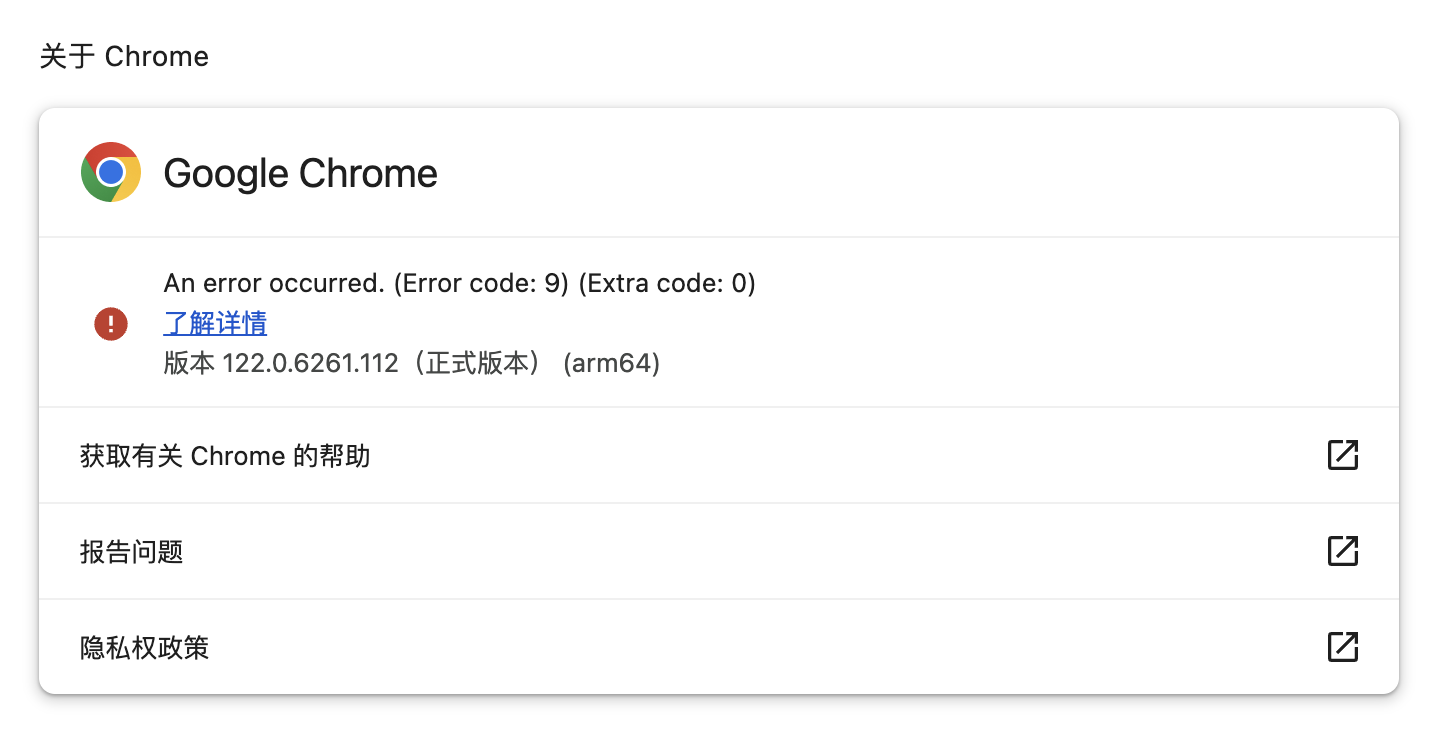The width and height of the screenshot is (1448, 752).
Task: Open the 获取有关 Chrome 的帮助 row label
Action: 225,456
